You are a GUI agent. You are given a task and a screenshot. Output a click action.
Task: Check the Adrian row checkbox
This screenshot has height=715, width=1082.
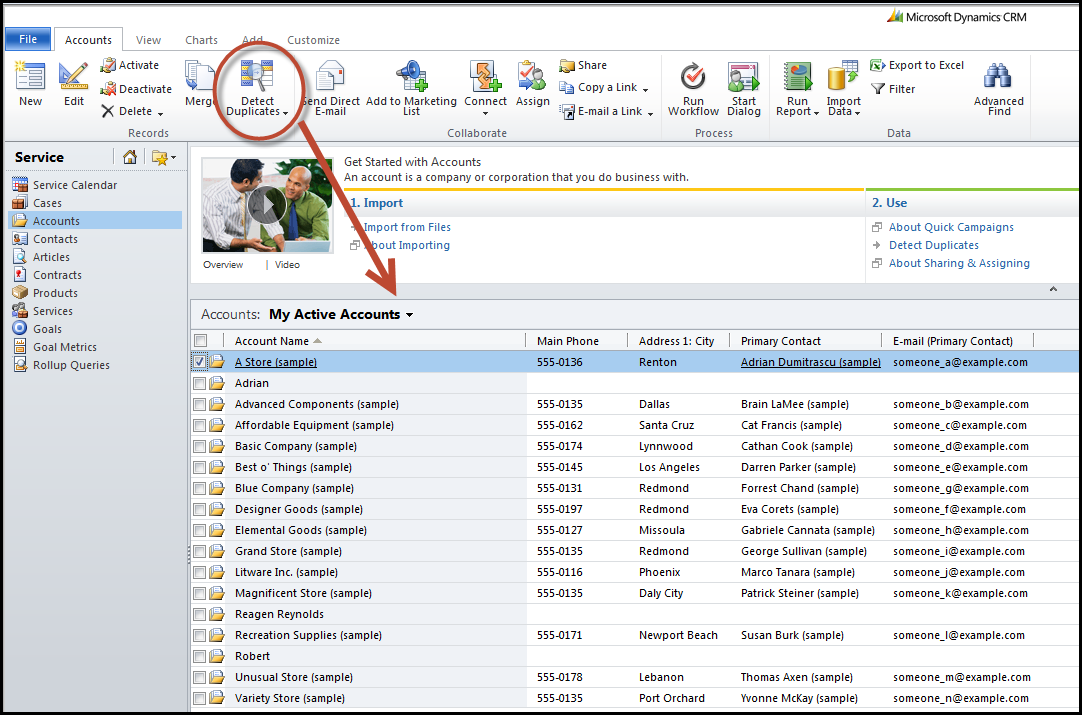pos(199,383)
